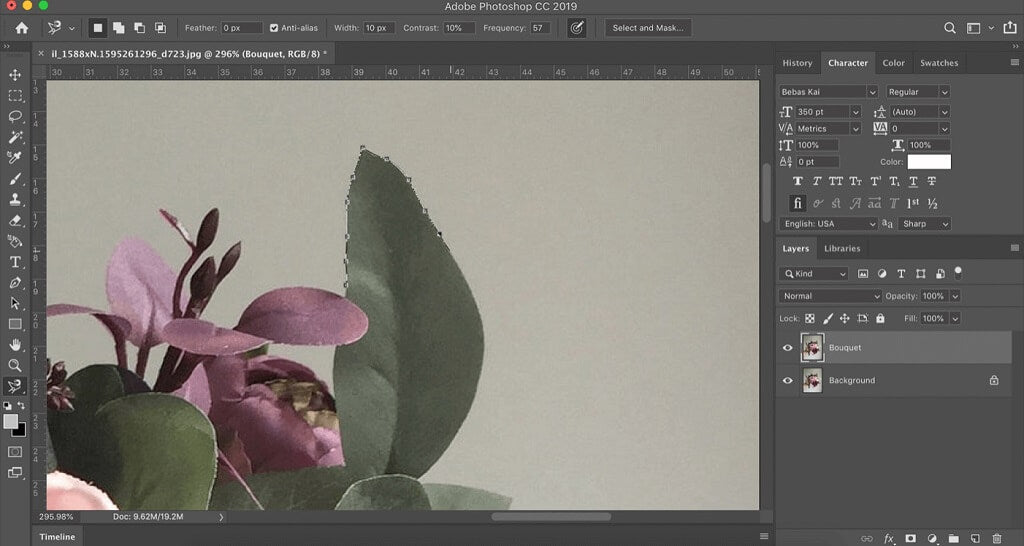
Task: Select the Brush tool
Action: 15,179
